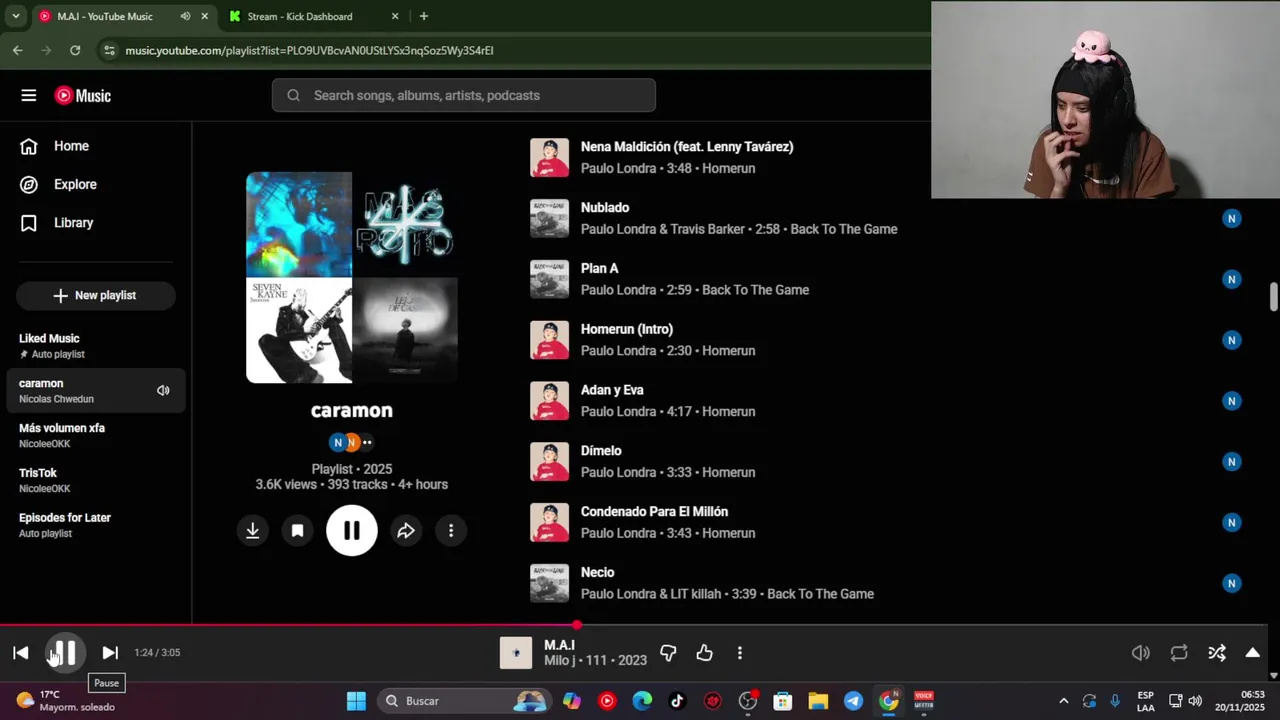Toggle player volume icon
The height and width of the screenshot is (720, 1280).
pos(1141,653)
